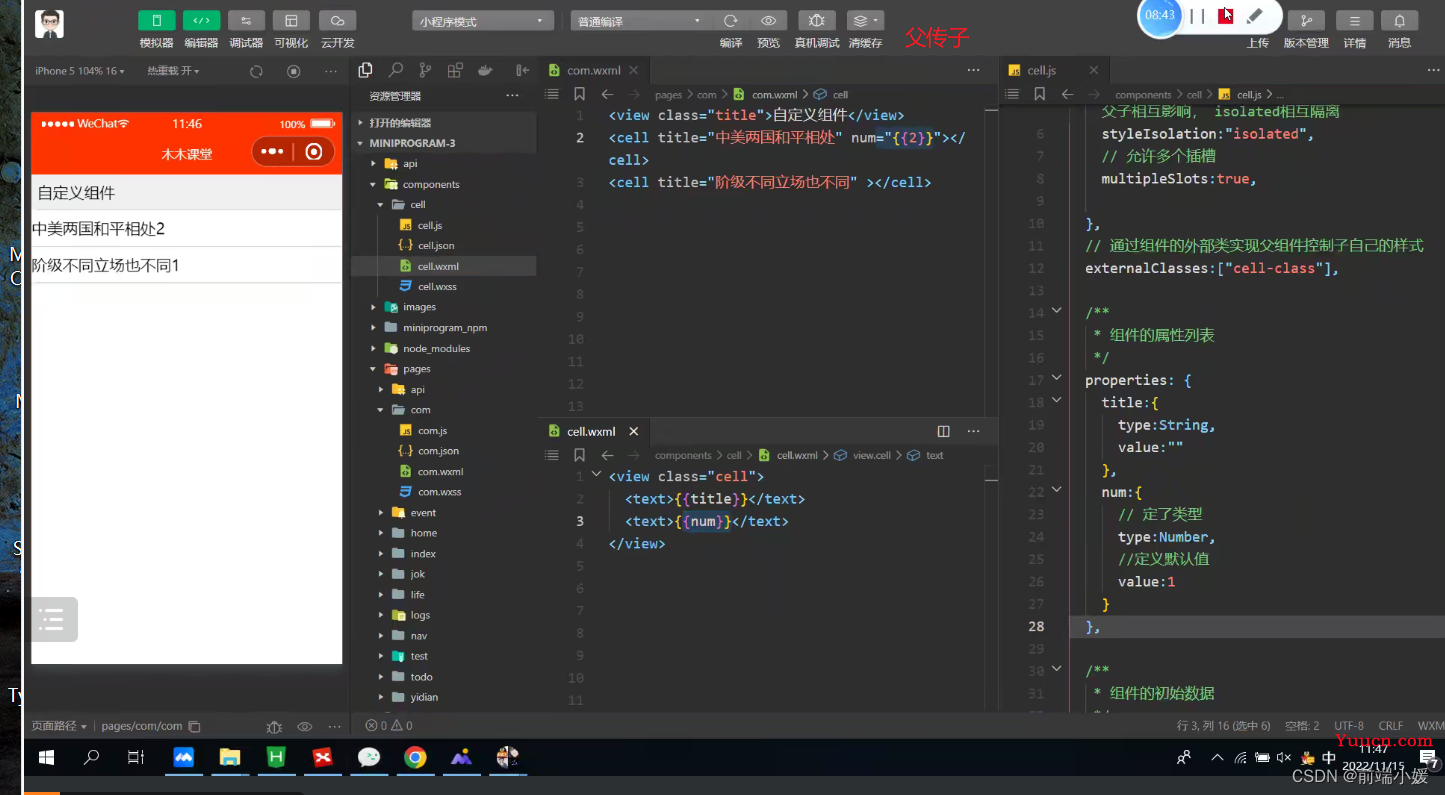Click the 真机调试 bug icon
1445x795 pixels.
(817, 21)
